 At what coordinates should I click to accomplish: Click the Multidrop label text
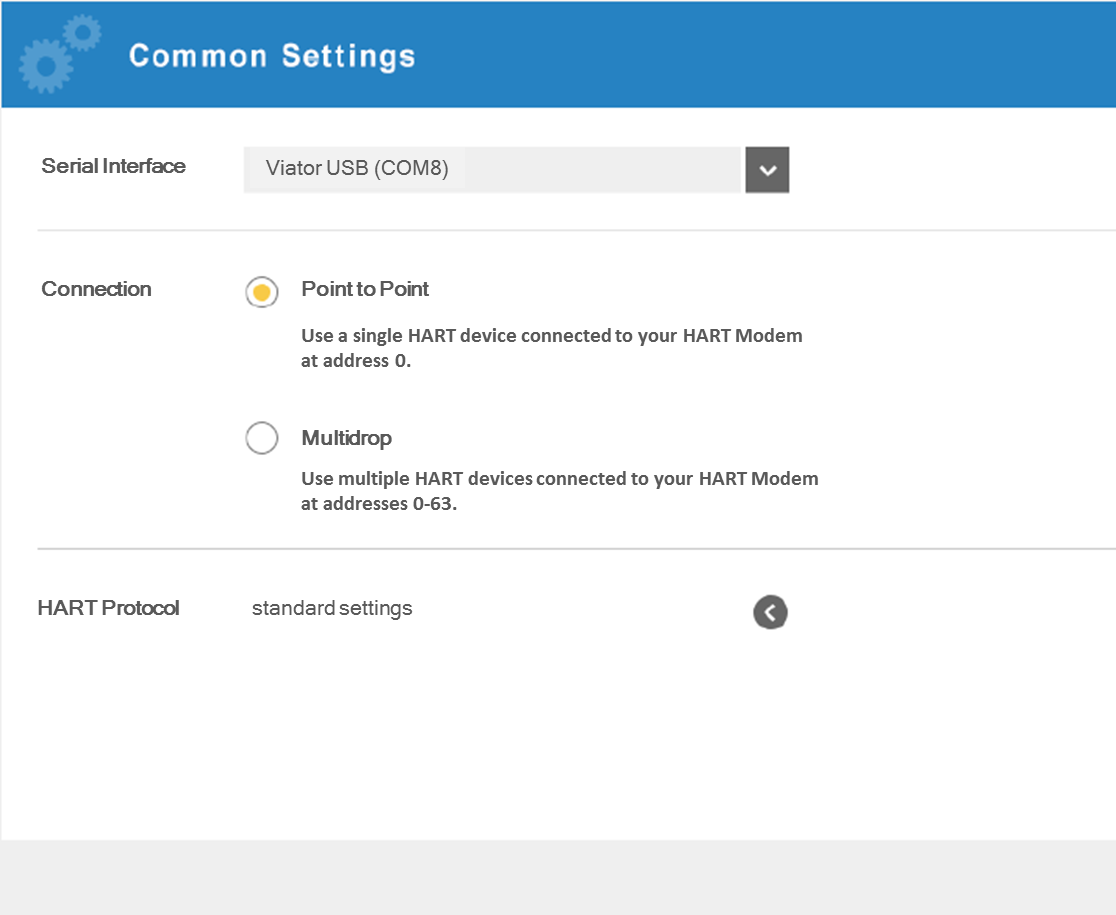click(346, 438)
